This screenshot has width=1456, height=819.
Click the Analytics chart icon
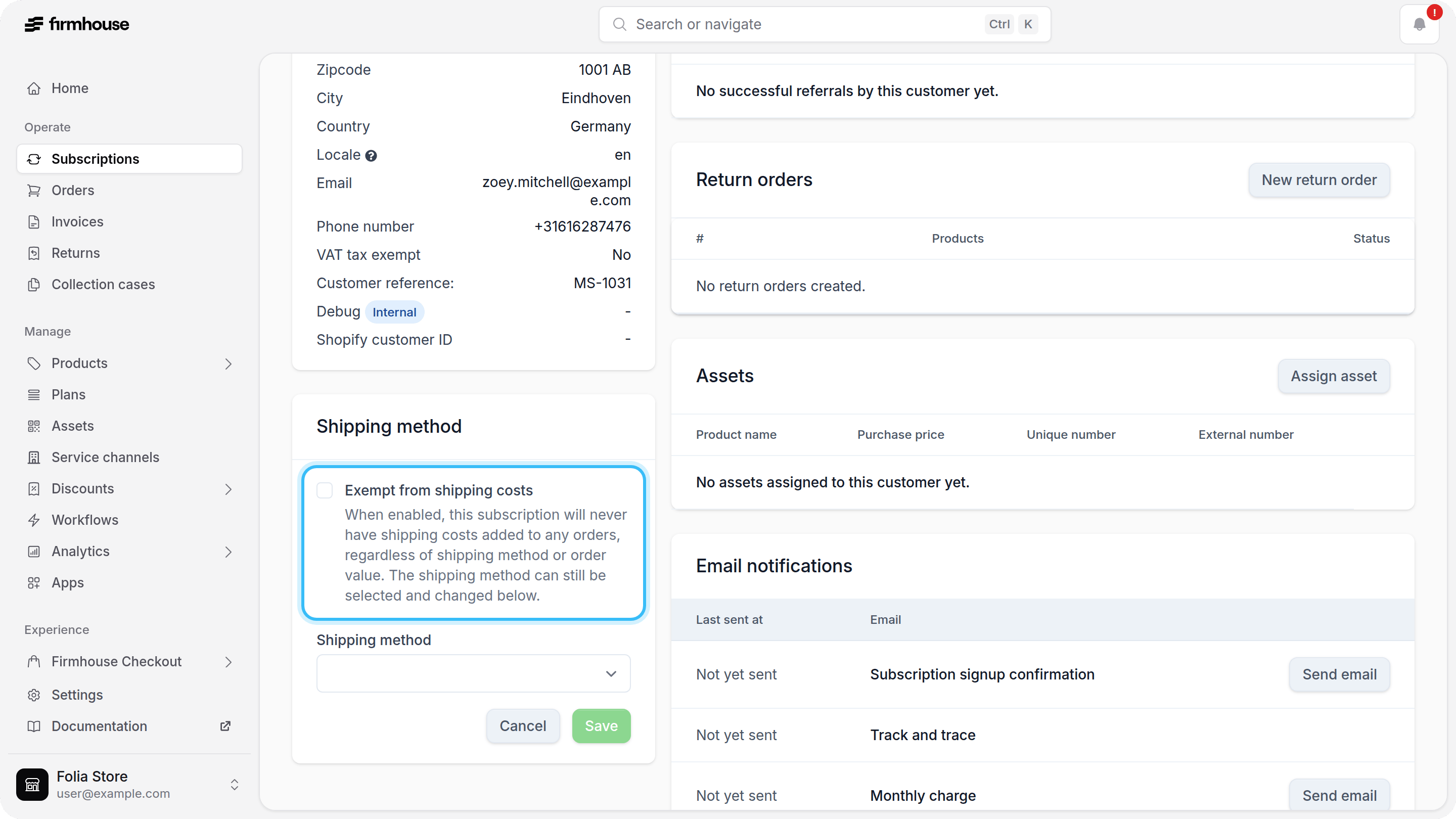point(34,552)
